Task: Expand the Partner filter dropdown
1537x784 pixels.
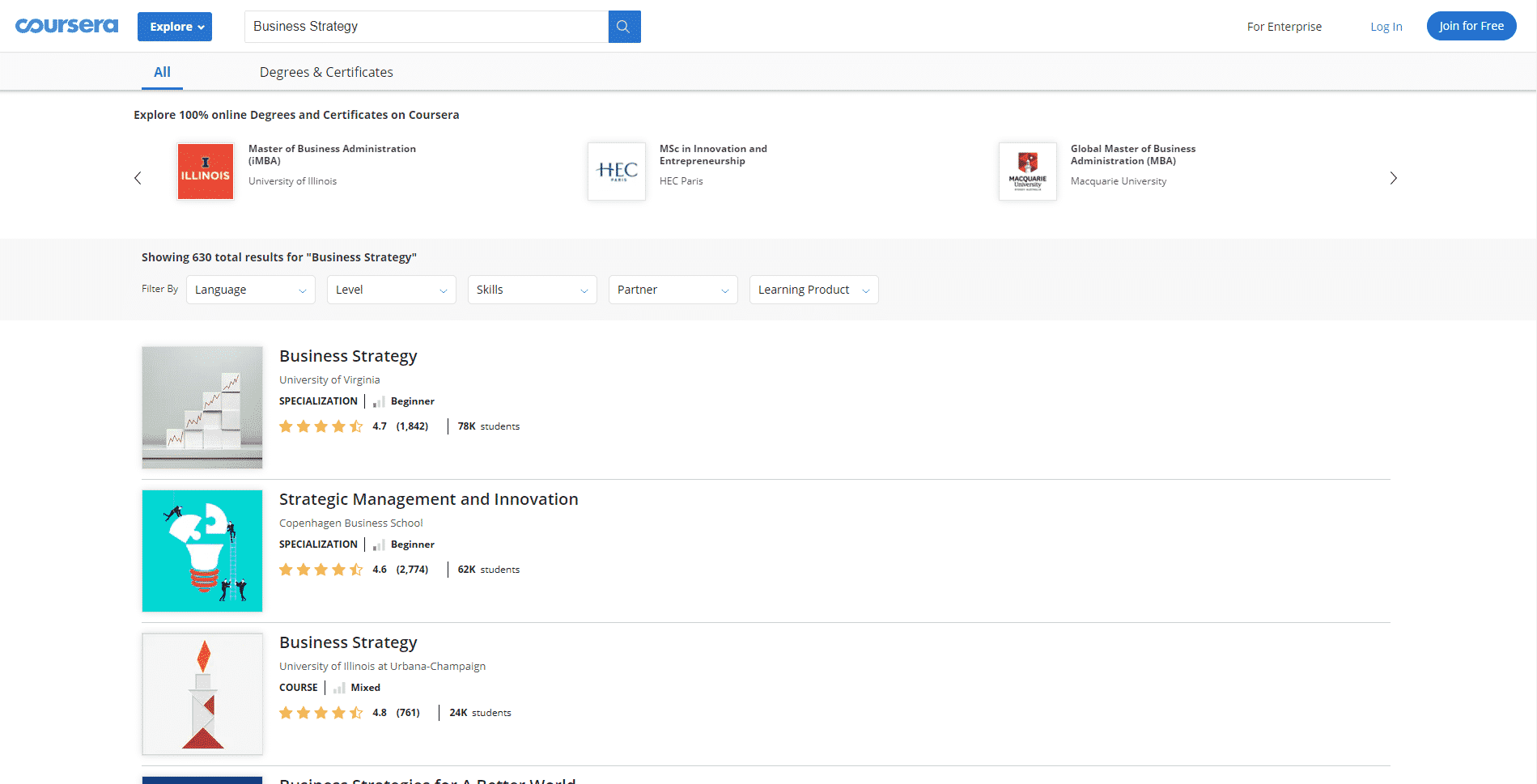Action: click(673, 290)
